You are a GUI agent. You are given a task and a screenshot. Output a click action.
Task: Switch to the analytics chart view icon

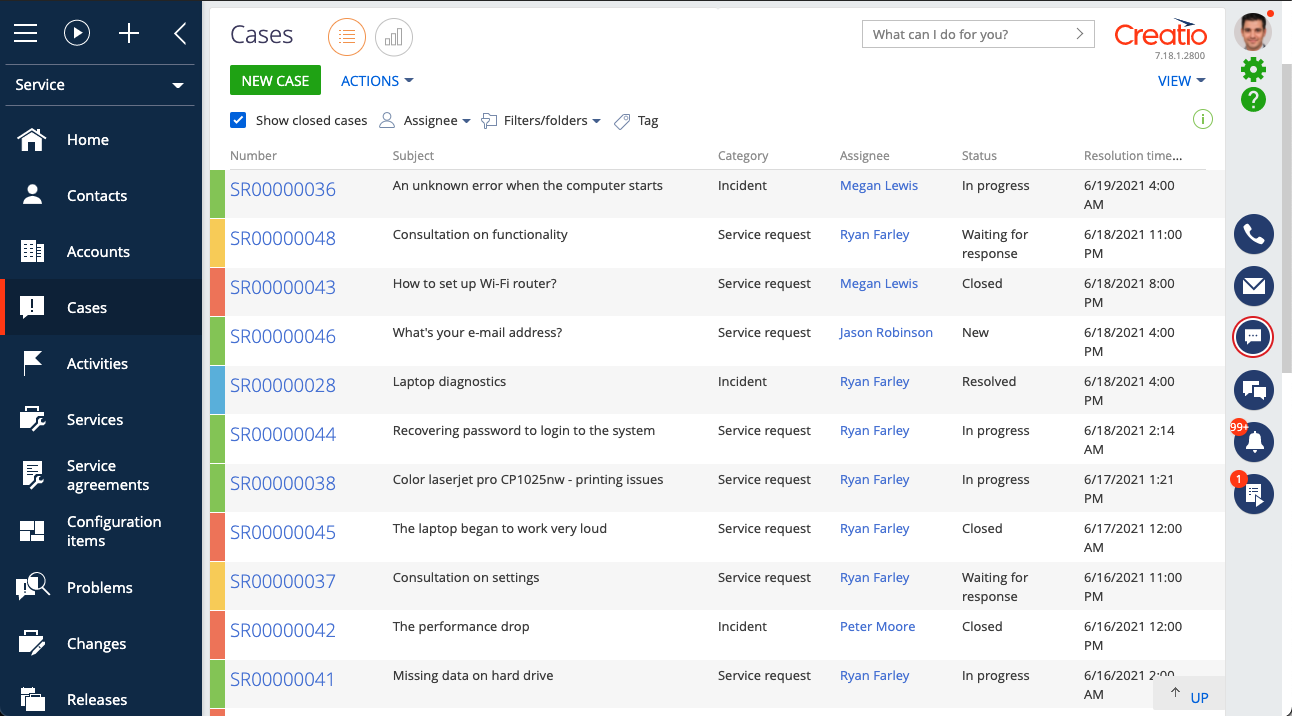click(394, 37)
